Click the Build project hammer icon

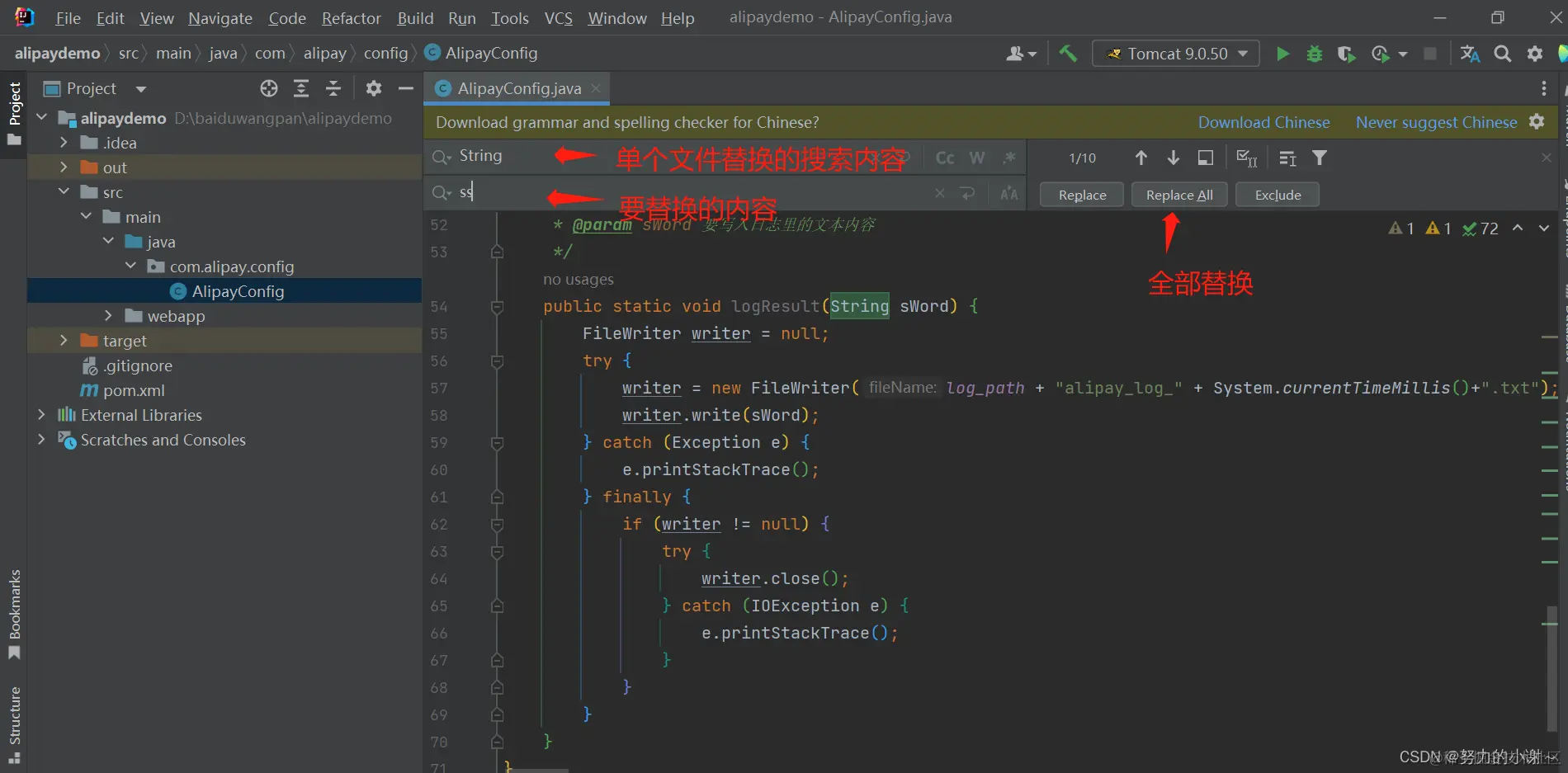1068,54
